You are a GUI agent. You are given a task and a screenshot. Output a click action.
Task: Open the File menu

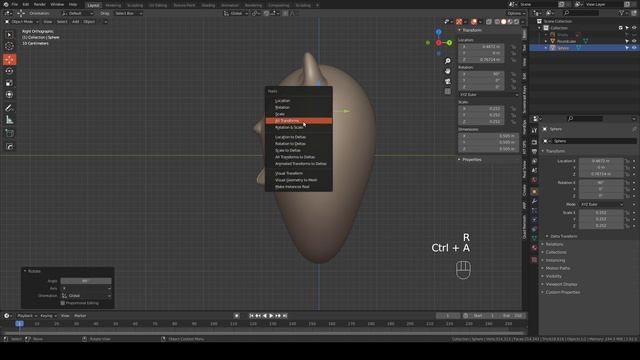(x=15, y=4)
